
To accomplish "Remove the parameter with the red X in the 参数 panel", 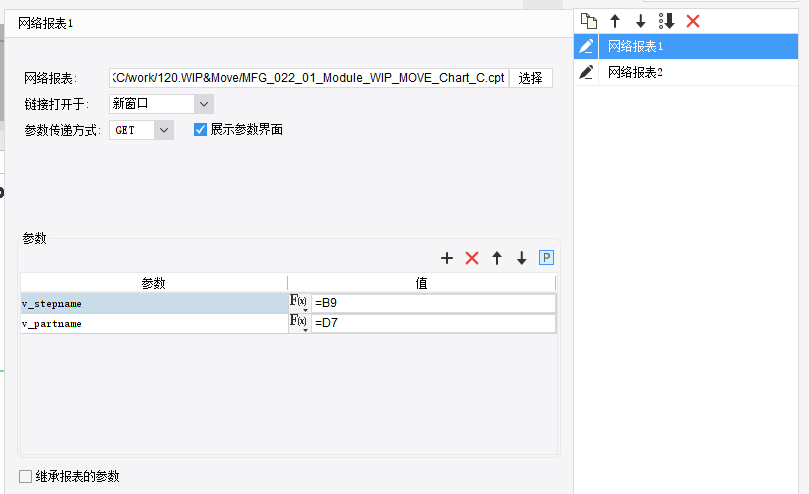I will [x=472, y=258].
